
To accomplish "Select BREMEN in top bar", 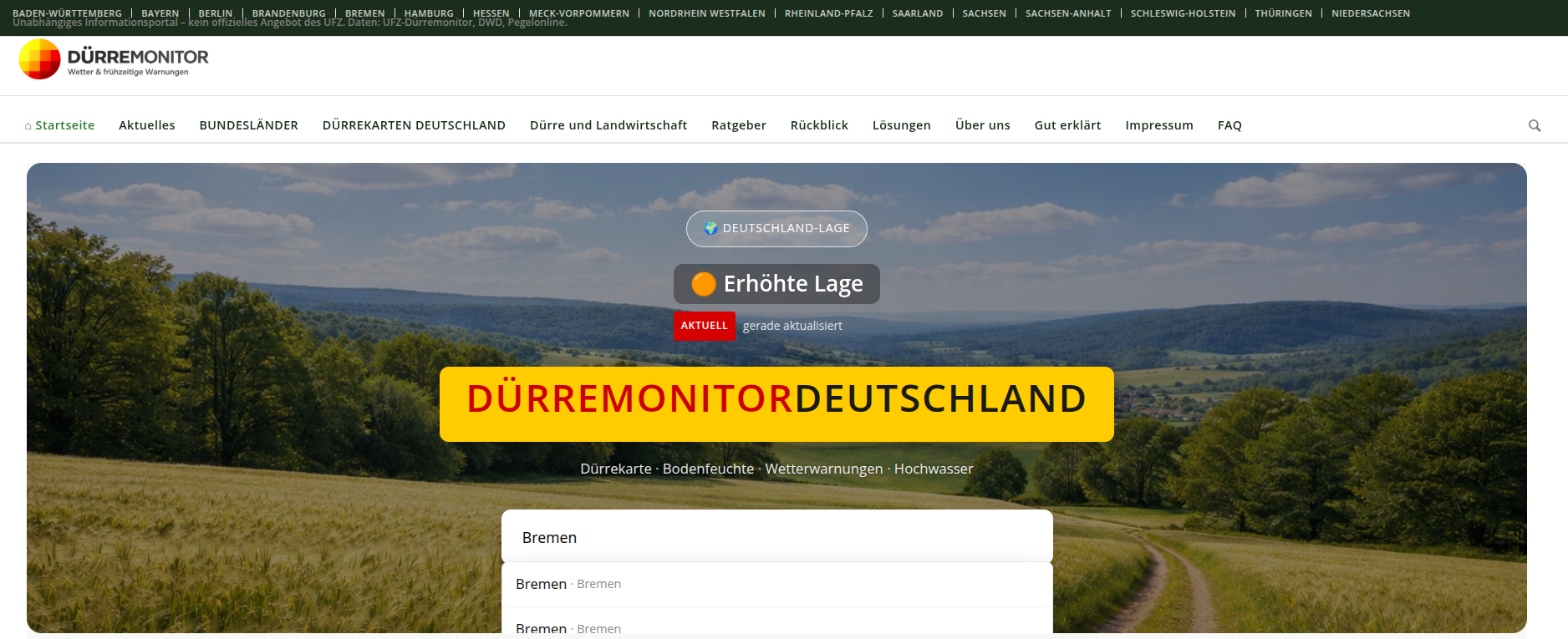I will click(x=365, y=13).
